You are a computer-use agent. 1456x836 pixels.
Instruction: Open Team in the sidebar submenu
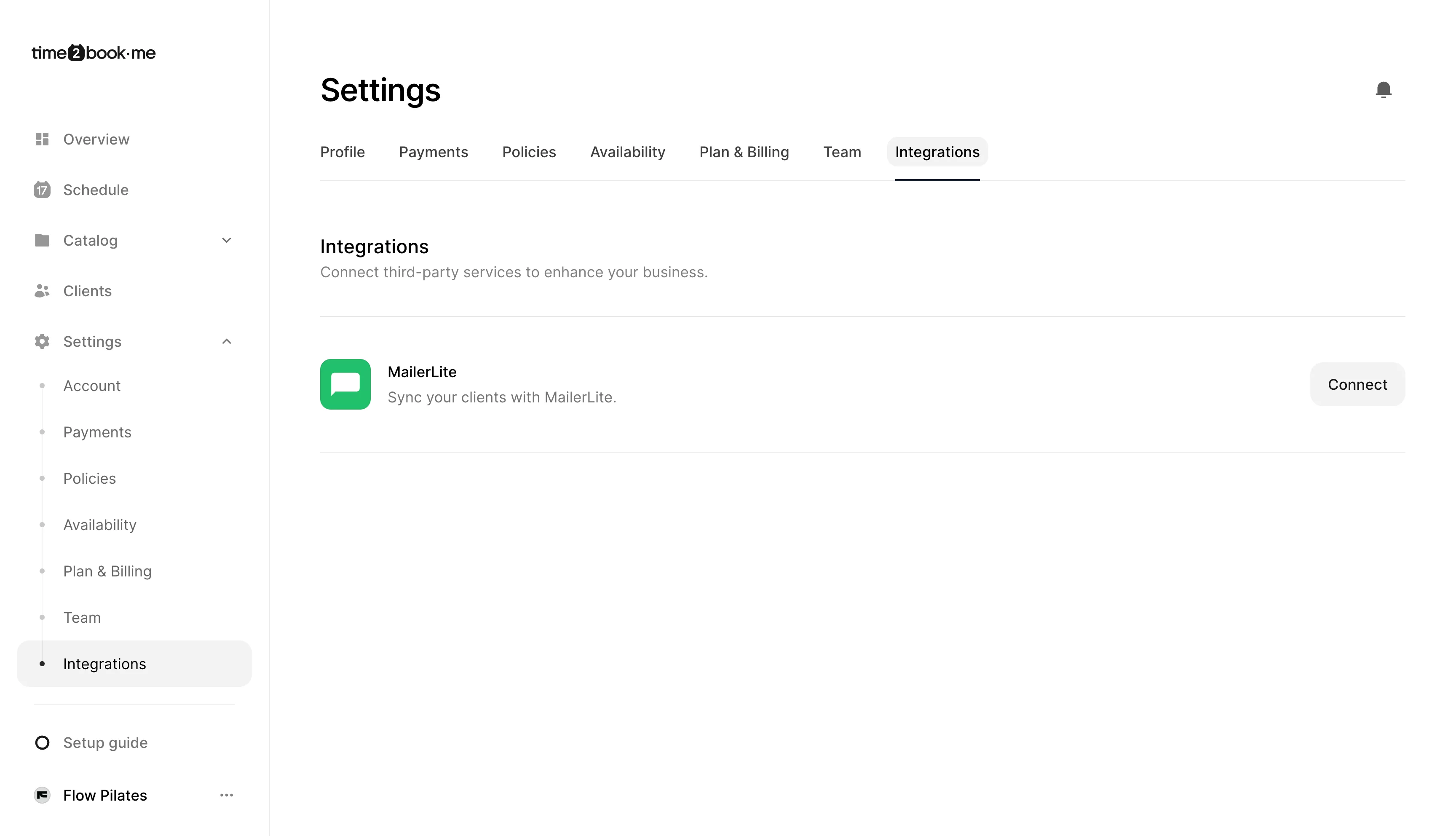click(82, 617)
